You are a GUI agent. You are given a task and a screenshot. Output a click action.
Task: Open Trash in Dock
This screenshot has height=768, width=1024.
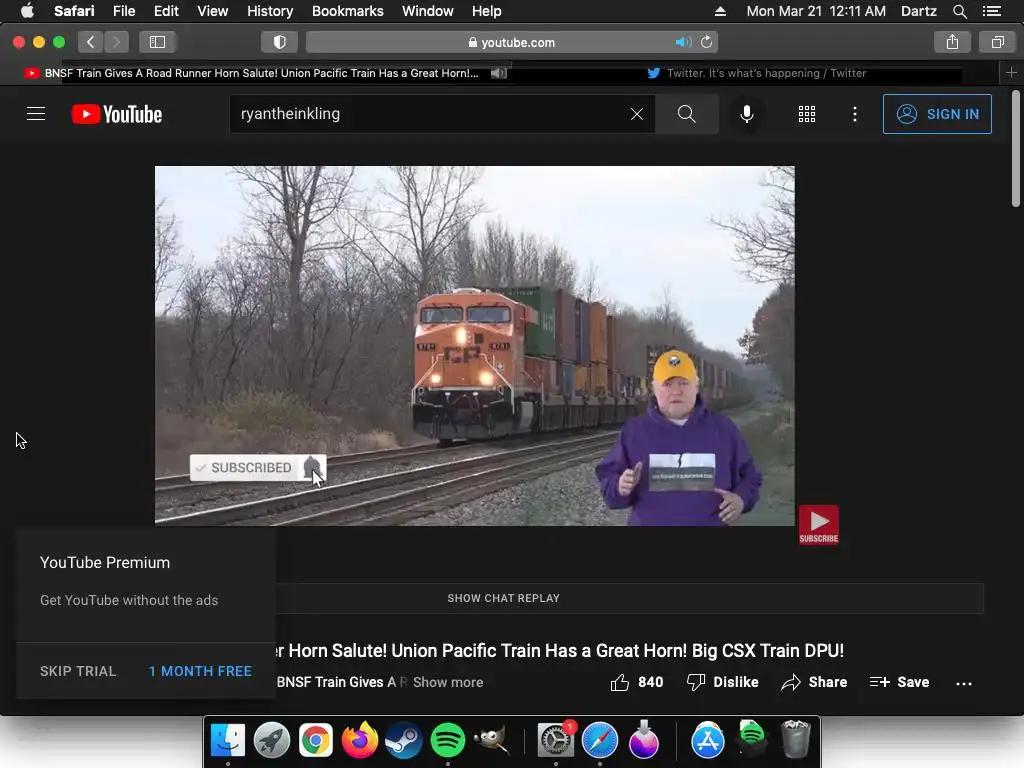(x=795, y=739)
